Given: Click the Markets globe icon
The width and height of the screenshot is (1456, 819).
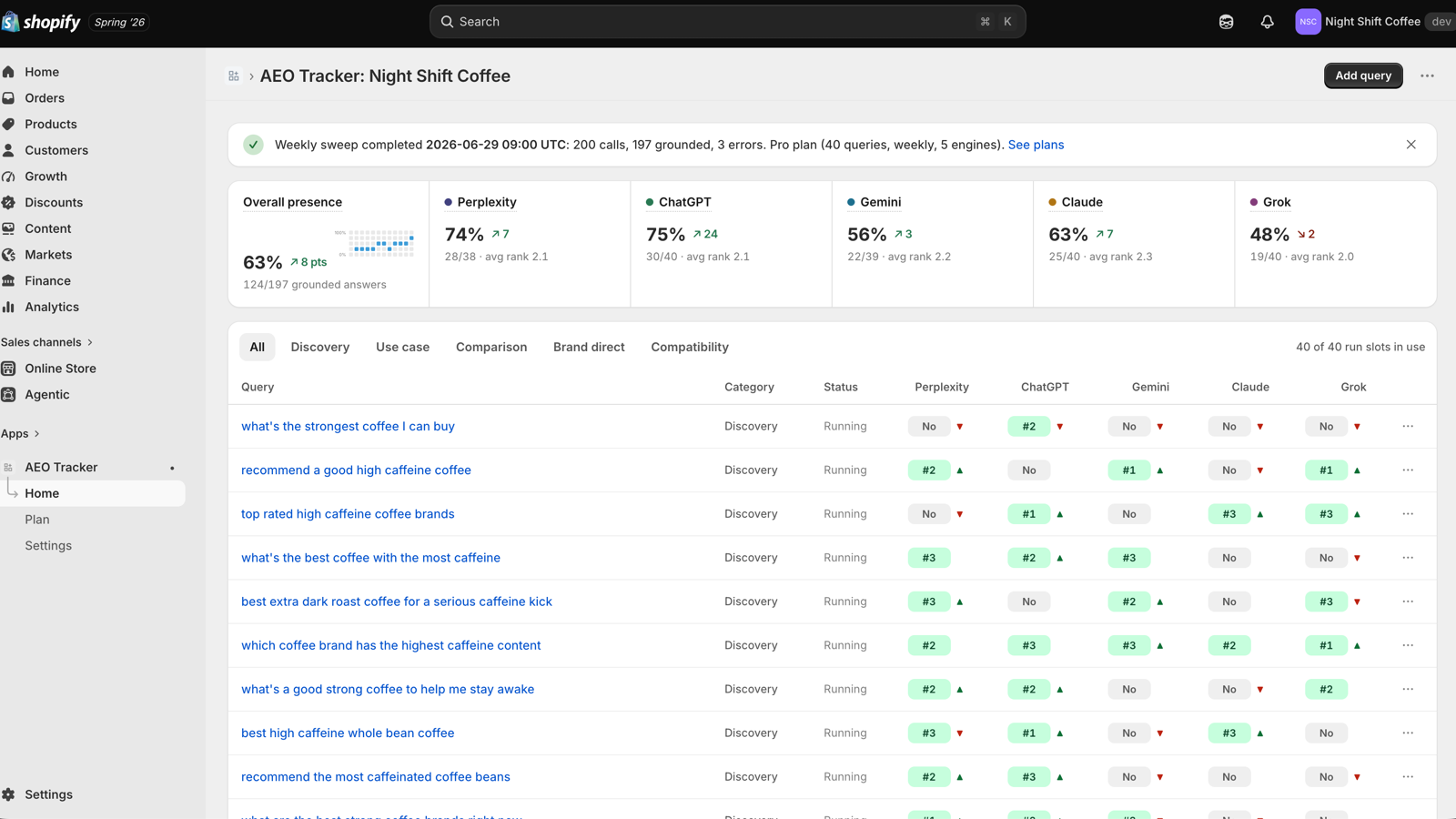Looking at the screenshot, I should 9,255.
